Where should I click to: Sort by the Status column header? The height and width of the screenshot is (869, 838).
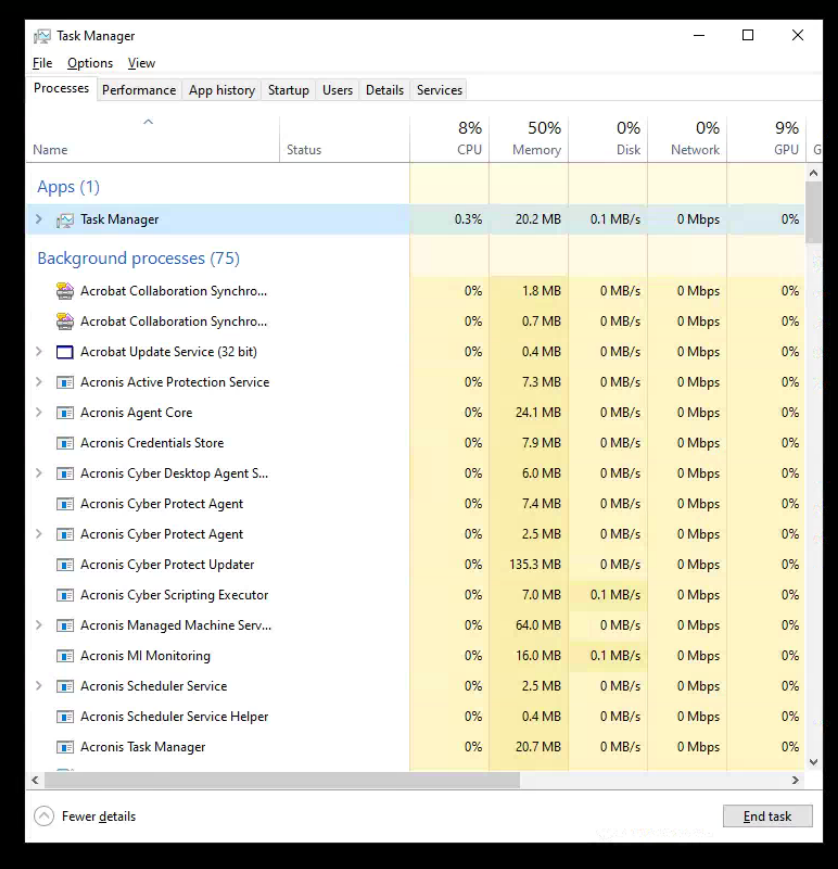[x=345, y=139]
